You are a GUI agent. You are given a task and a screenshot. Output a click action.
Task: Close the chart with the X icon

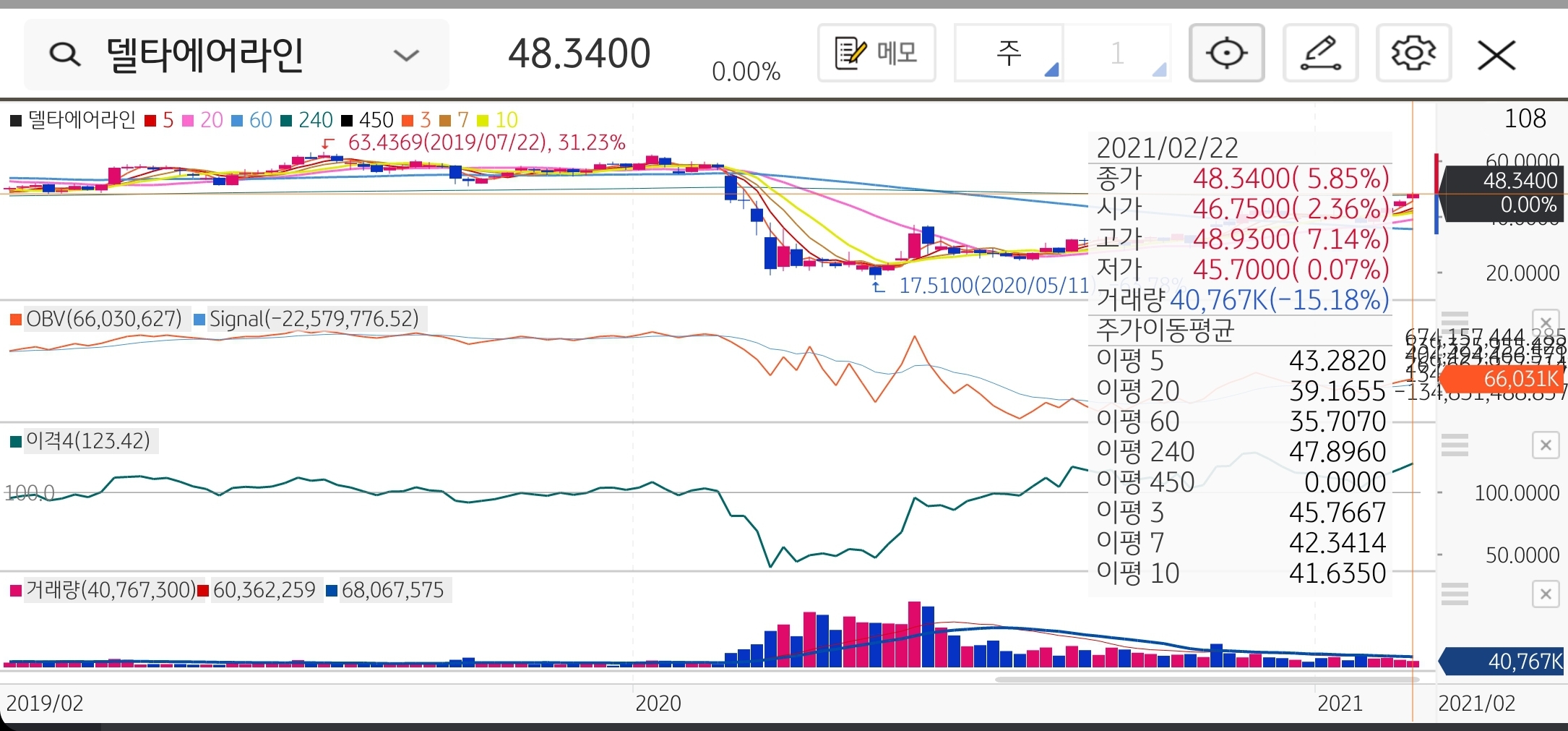[1496, 55]
